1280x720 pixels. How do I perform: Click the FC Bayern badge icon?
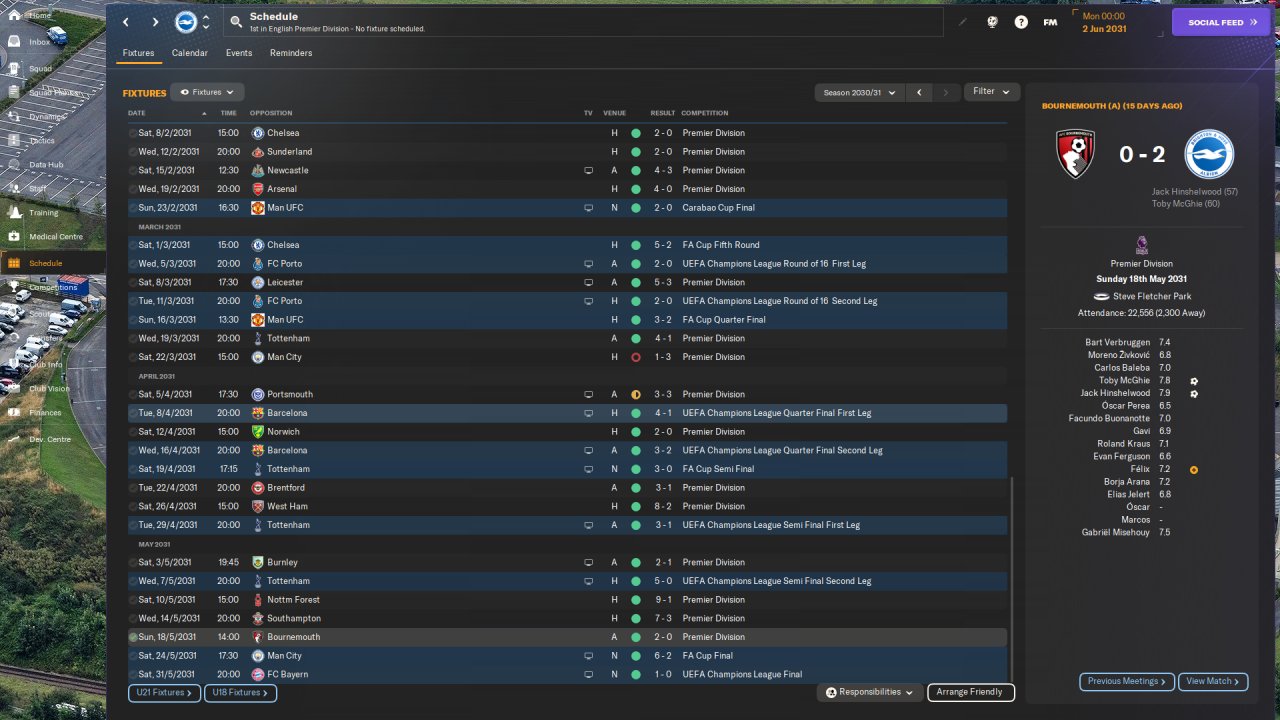[x=258, y=674]
